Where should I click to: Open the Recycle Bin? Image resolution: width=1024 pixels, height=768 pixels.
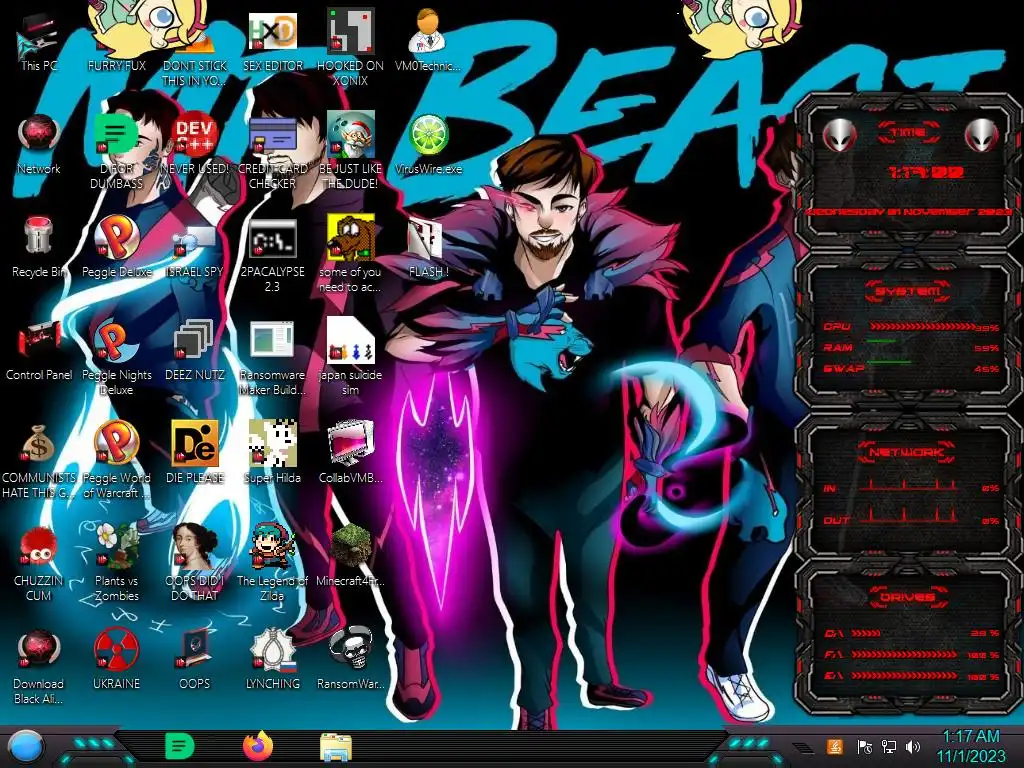[39, 247]
